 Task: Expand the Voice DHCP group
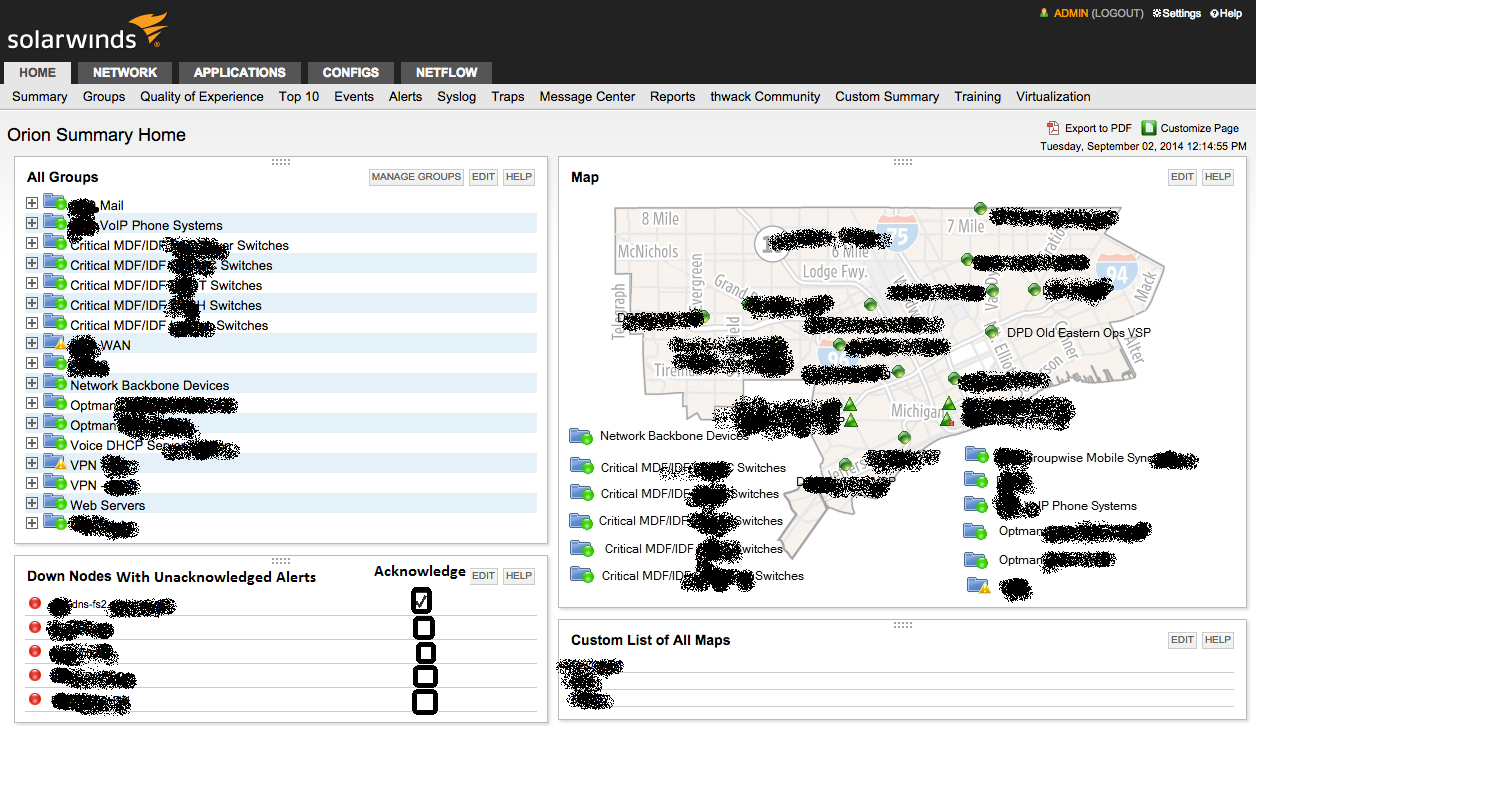coord(32,444)
